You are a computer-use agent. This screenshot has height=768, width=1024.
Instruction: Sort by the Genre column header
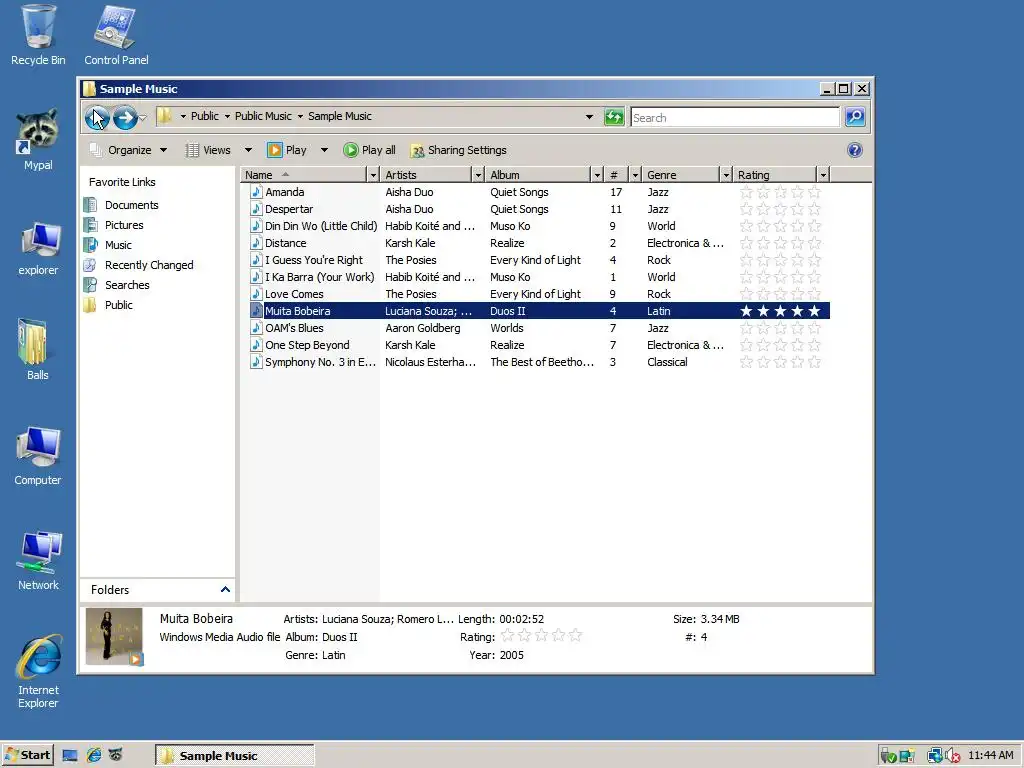(681, 175)
